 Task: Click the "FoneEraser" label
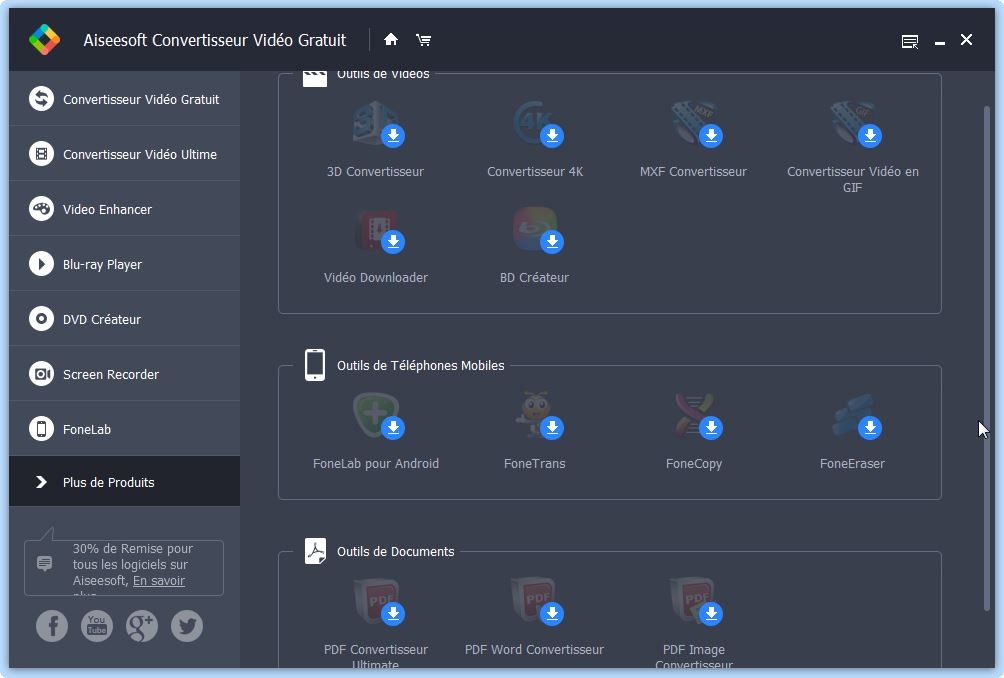[x=852, y=464]
